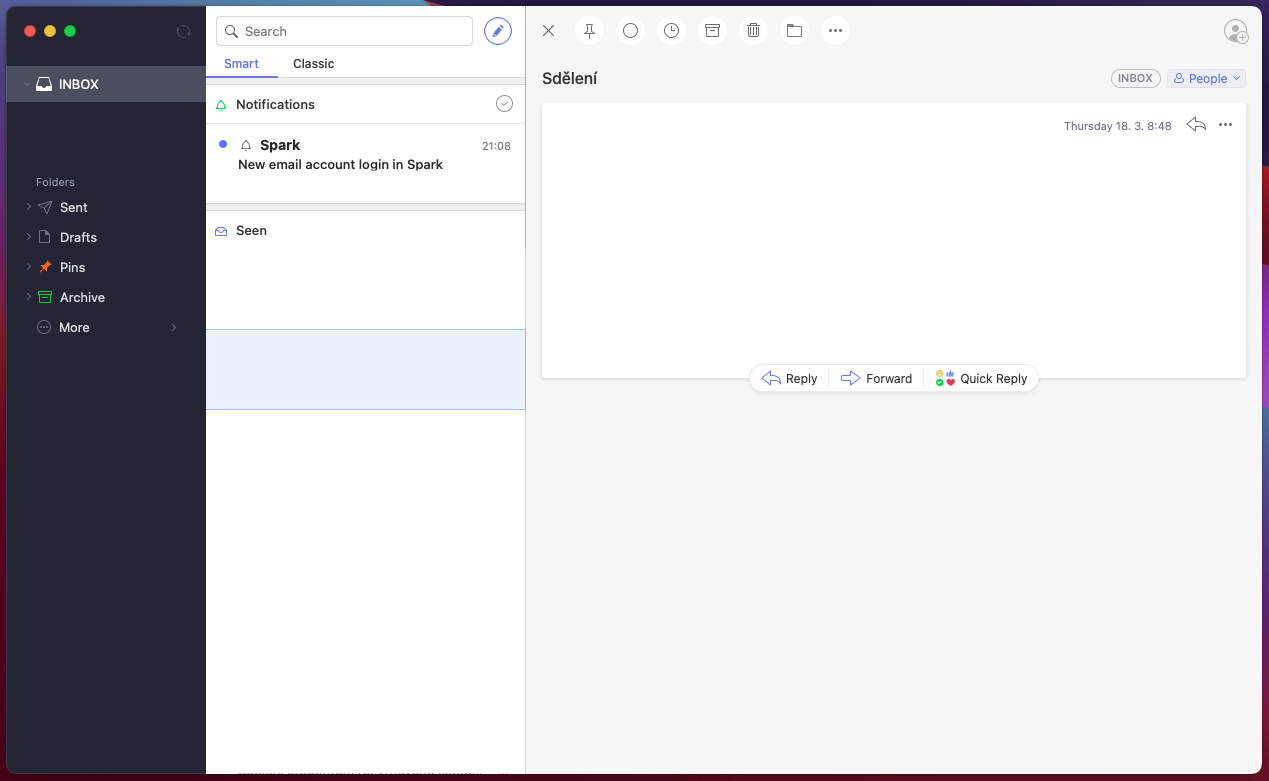Delete the email using the trash icon
The image size is (1269, 781).
[x=753, y=31]
